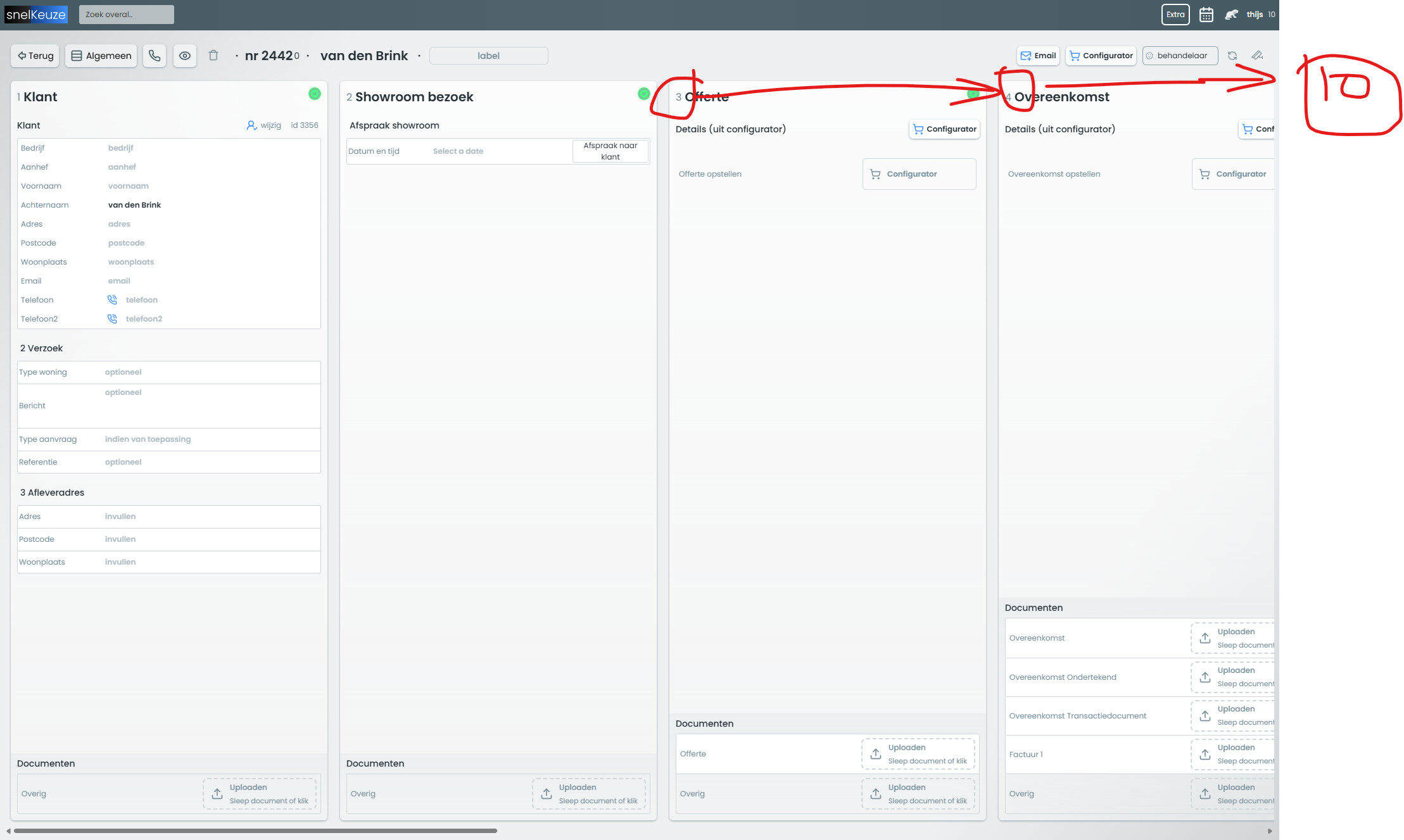Click the pen/highlighter icon at top right
The height and width of the screenshot is (840, 1404).
click(x=1257, y=56)
